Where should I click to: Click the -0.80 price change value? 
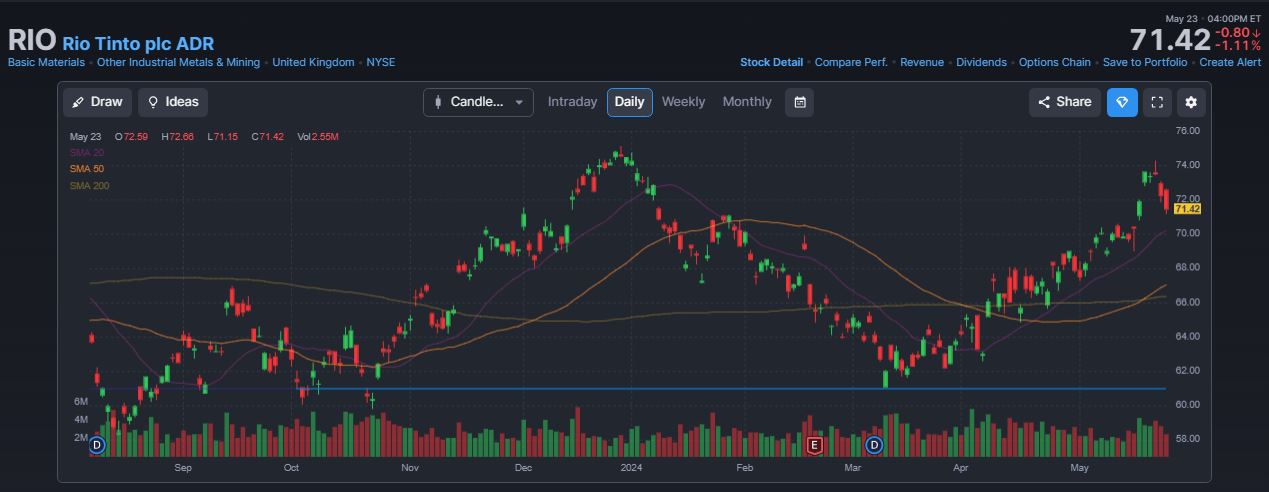point(1238,33)
